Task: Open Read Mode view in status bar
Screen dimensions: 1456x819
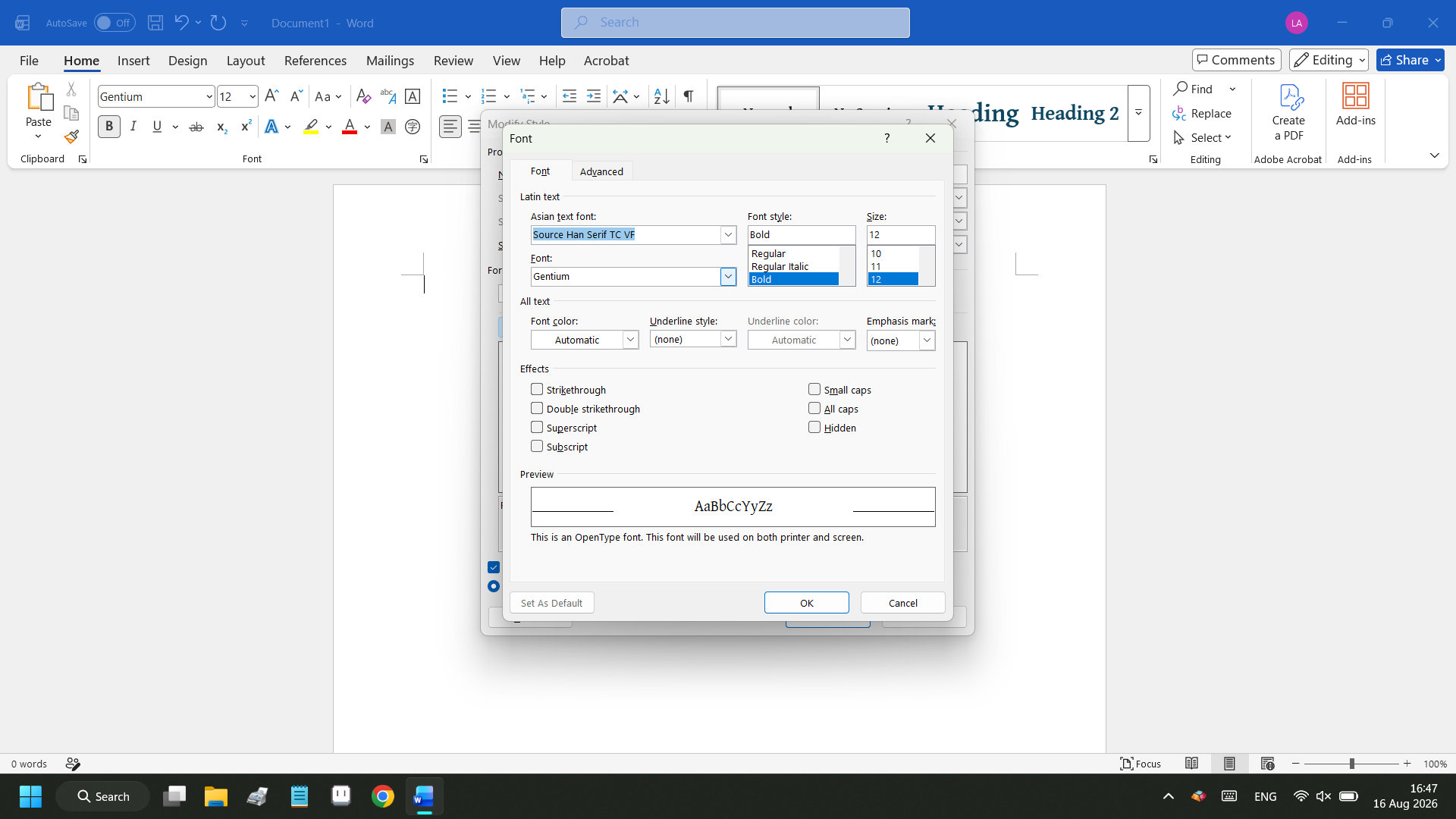Action: pos(1192,764)
